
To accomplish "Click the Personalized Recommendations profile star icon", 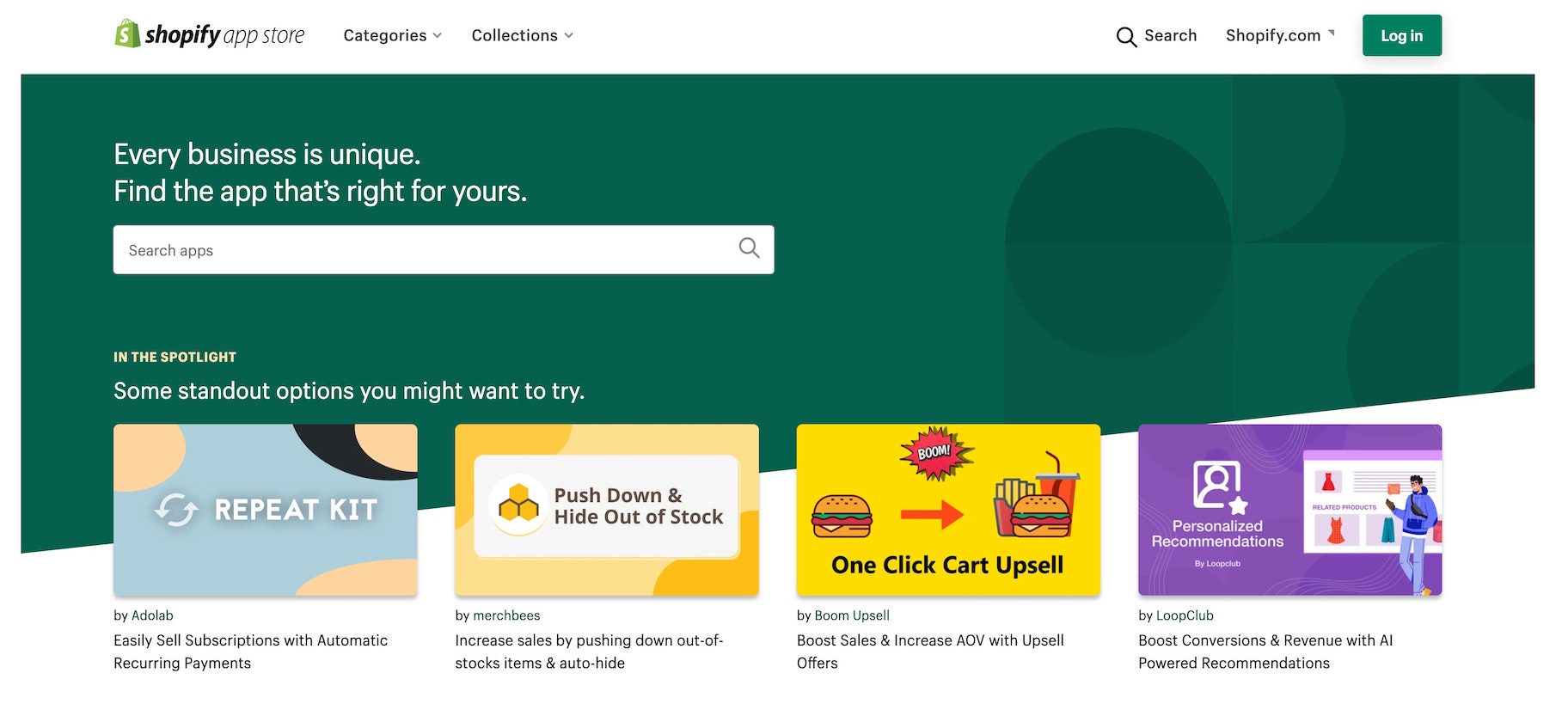I will click(1219, 487).
